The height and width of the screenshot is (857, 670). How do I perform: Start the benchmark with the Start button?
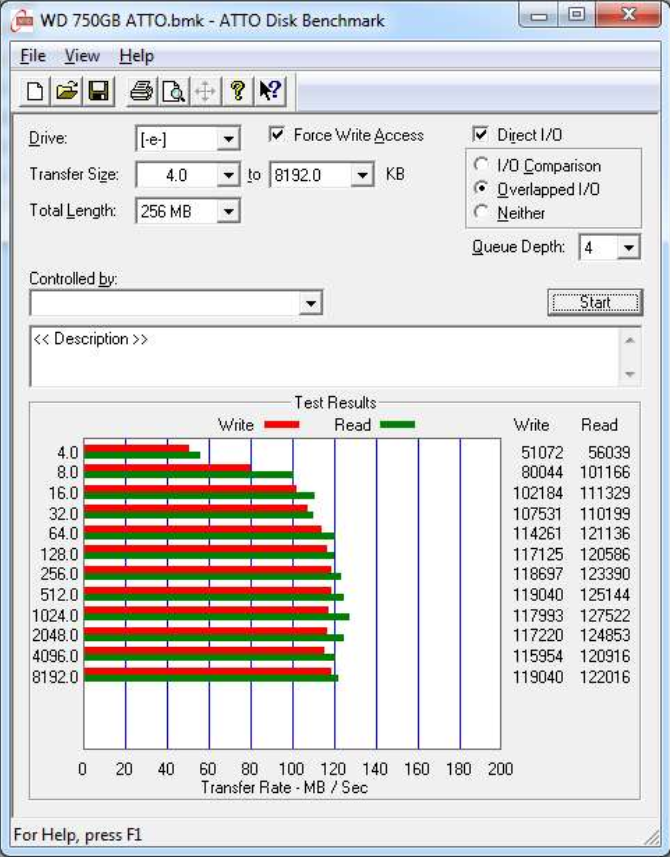595,302
